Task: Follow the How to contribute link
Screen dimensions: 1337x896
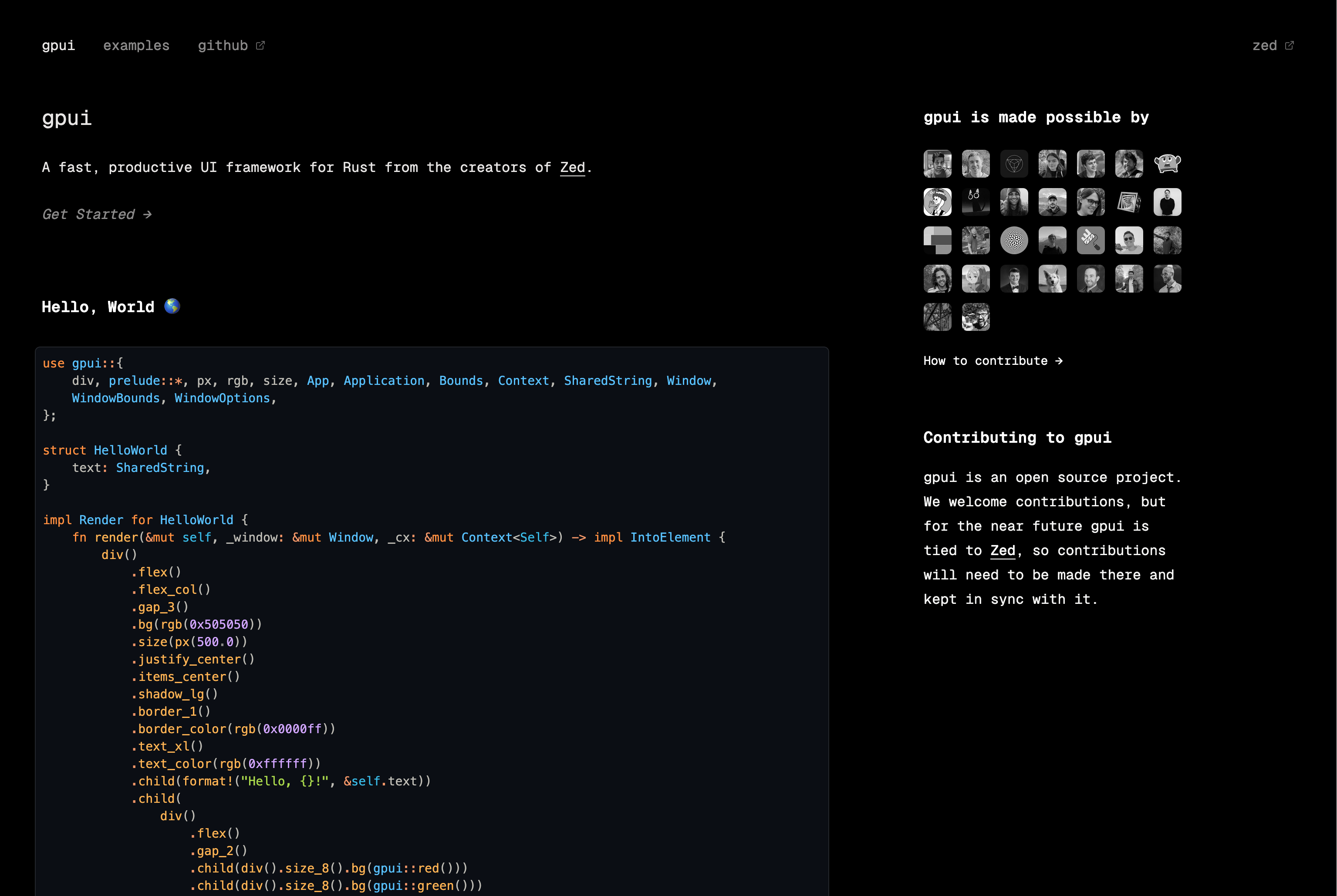Action: pos(993,361)
